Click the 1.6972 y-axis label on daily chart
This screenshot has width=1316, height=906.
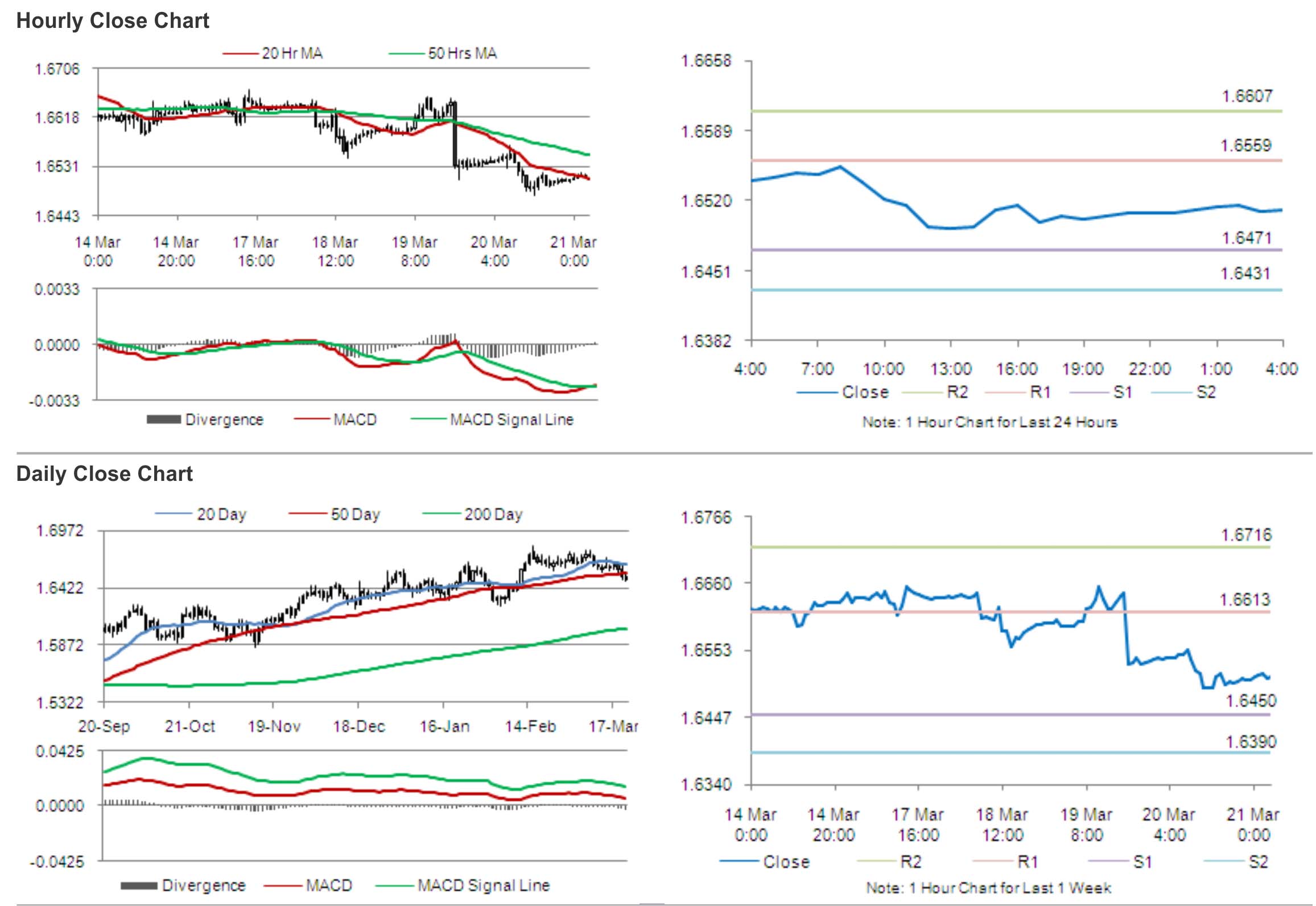[60, 531]
